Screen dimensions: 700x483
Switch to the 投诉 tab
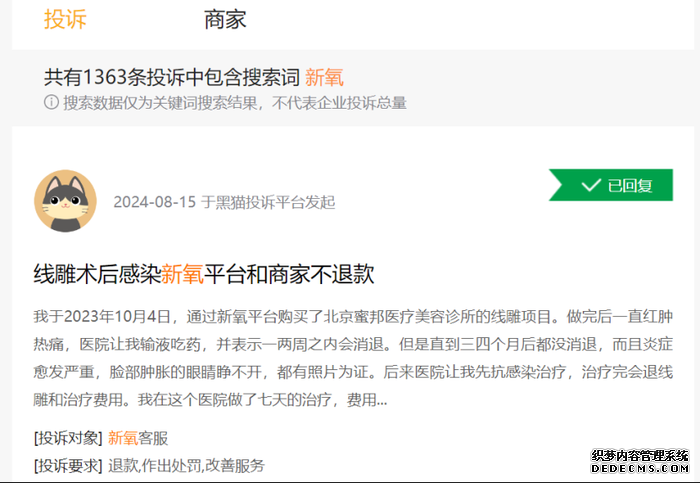click(x=65, y=19)
